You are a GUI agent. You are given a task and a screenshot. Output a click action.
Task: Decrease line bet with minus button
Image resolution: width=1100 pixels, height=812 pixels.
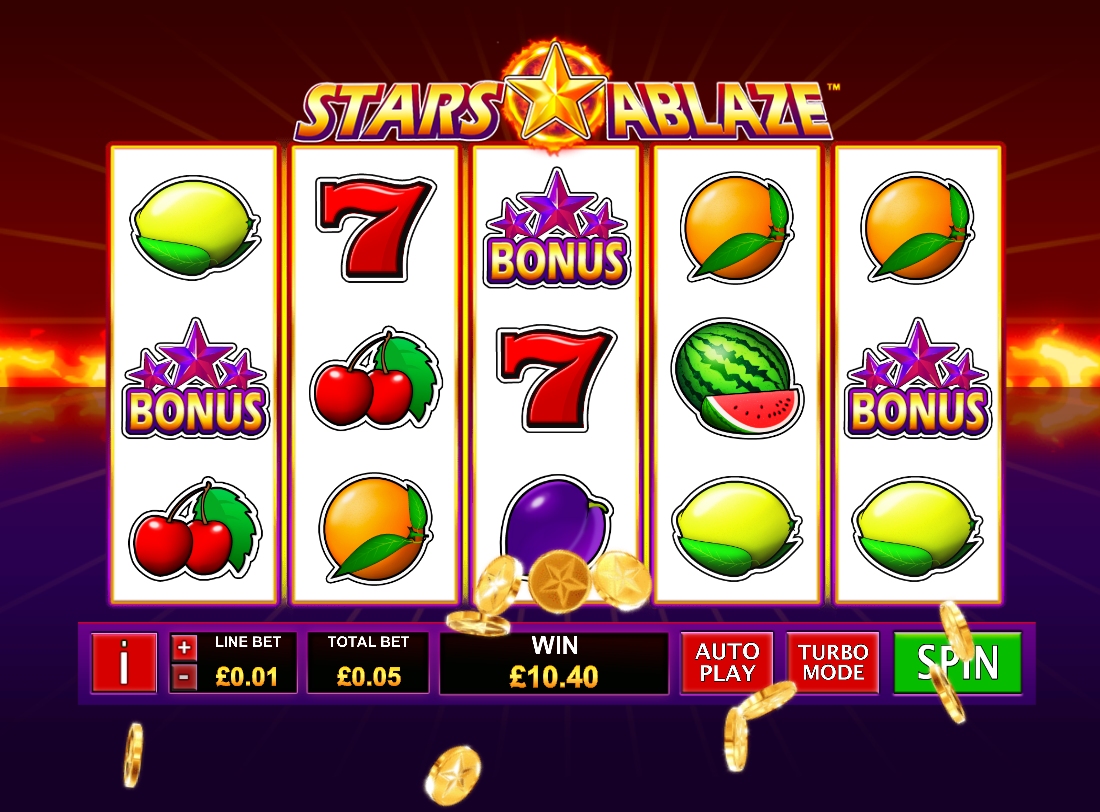(x=184, y=677)
